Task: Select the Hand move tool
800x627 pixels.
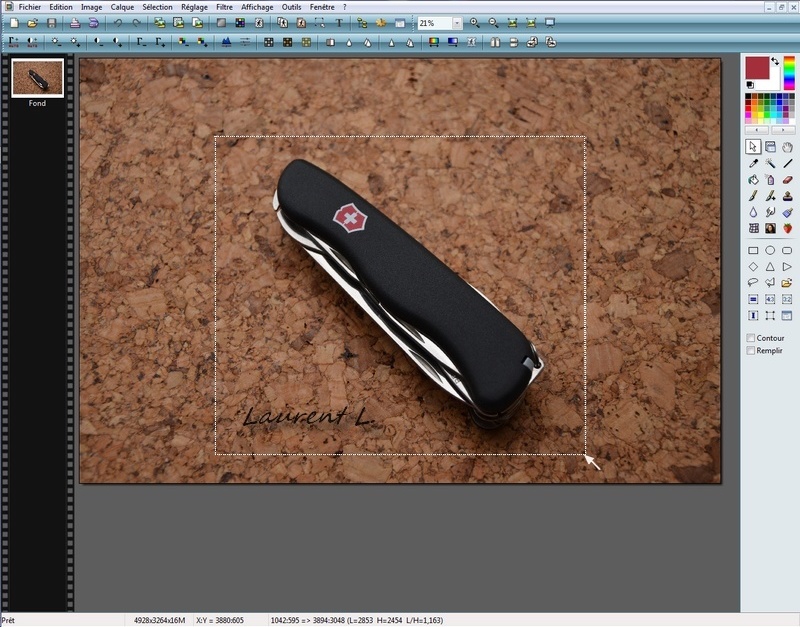Action: [x=787, y=147]
